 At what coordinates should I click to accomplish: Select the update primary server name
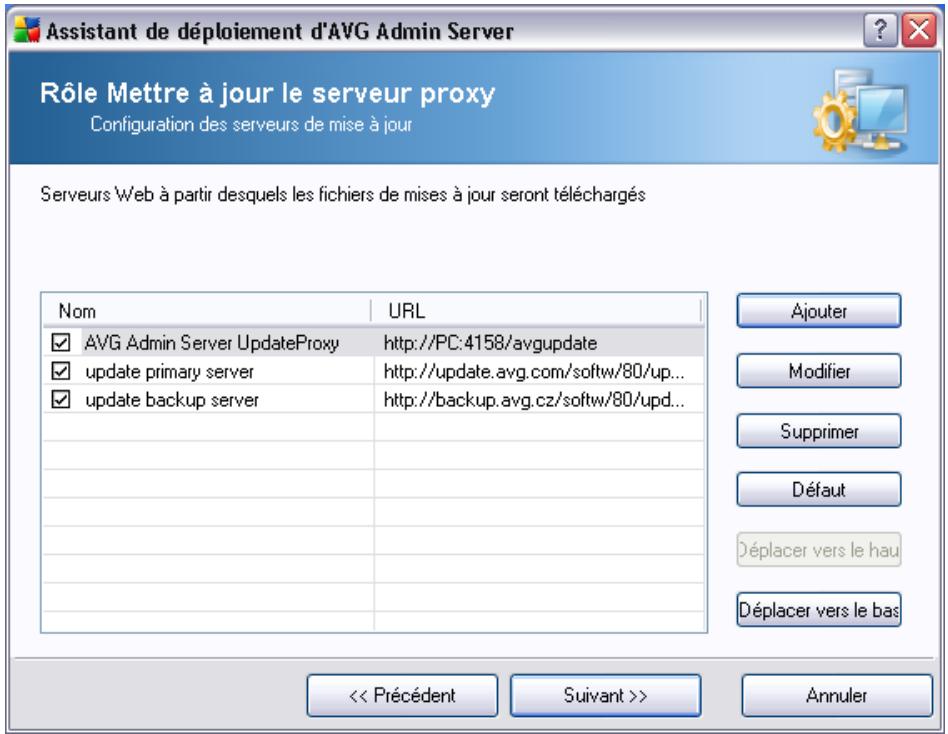[x=169, y=371]
